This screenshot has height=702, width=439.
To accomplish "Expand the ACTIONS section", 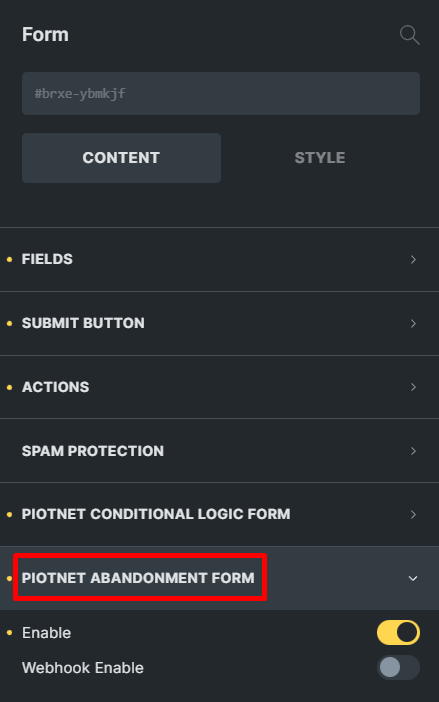I will click(x=219, y=387).
